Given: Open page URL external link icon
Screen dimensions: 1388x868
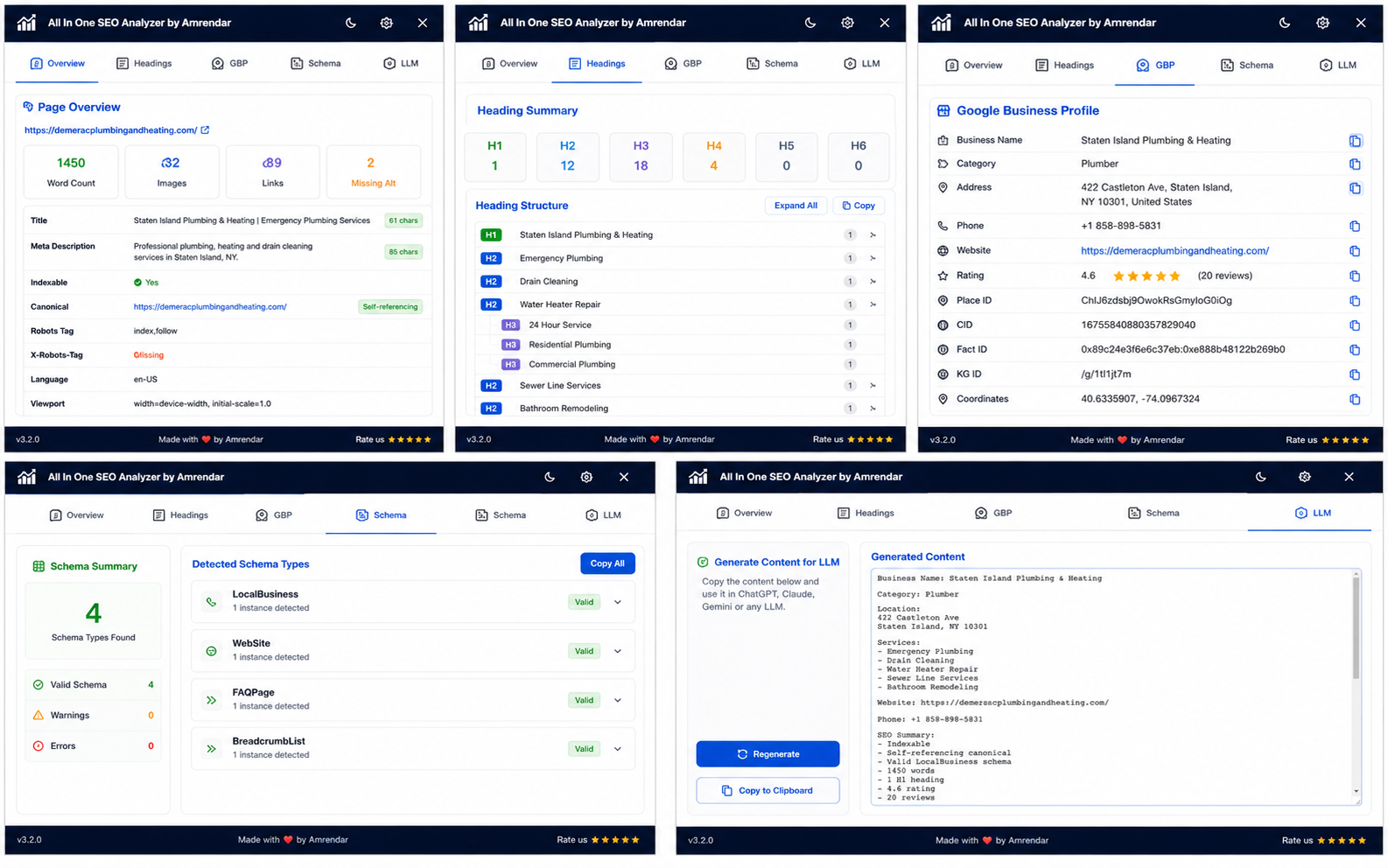Looking at the screenshot, I should 205,130.
